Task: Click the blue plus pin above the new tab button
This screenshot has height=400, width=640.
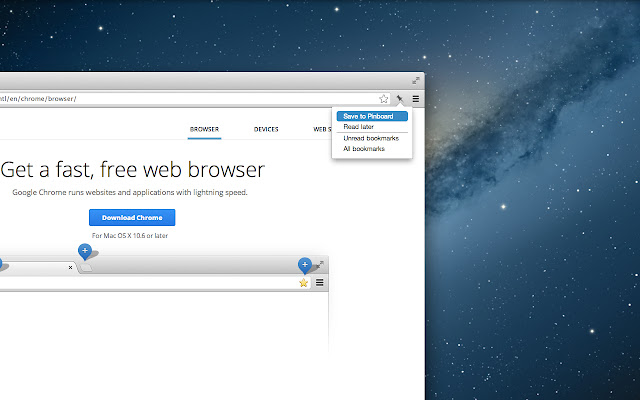Action: (85, 251)
